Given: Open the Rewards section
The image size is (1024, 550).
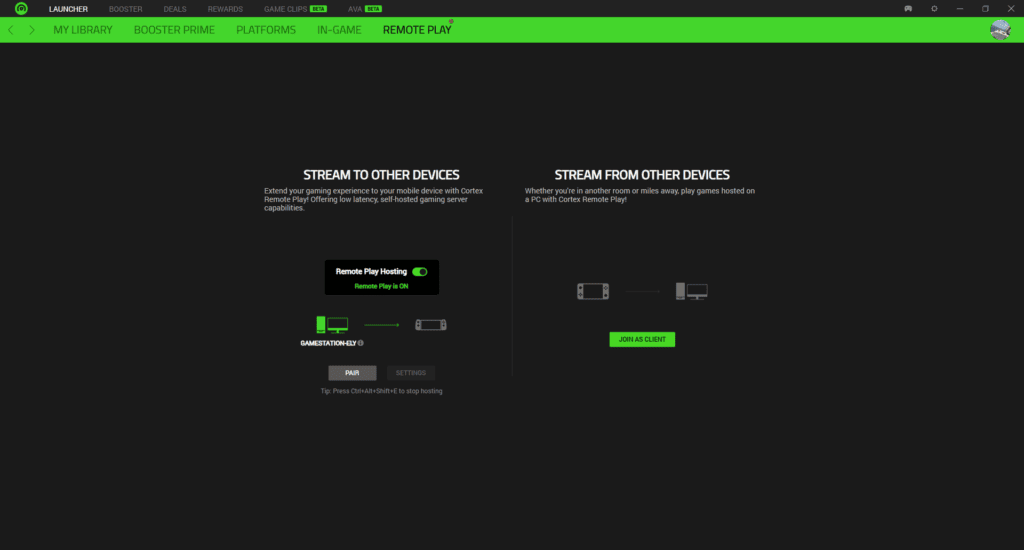Looking at the screenshot, I should [225, 9].
